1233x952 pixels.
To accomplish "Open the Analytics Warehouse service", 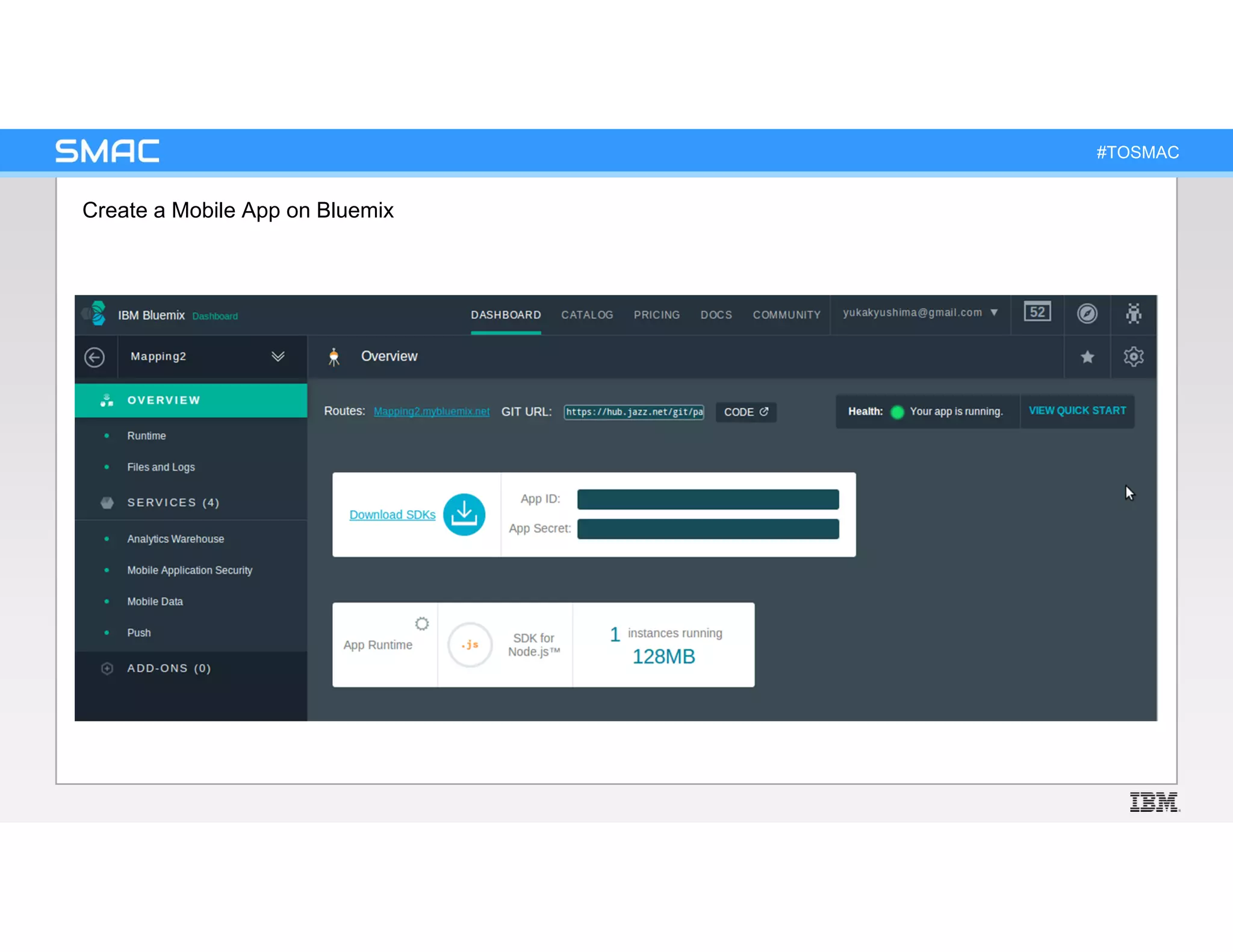I will pyautogui.click(x=175, y=539).
